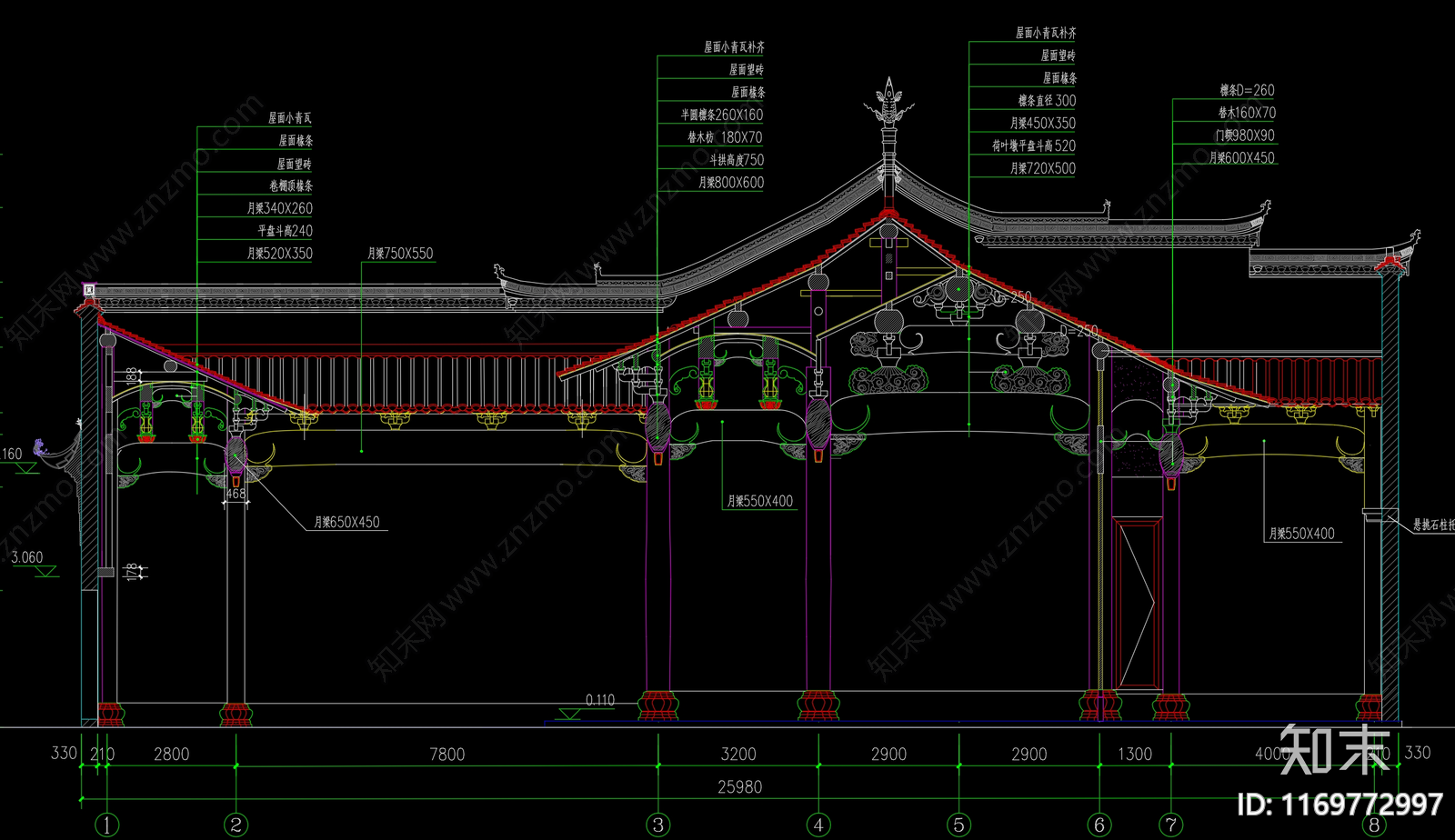Click axis bubble number 5
This screenshot has height=840, width=1455.
coord(958,825)
